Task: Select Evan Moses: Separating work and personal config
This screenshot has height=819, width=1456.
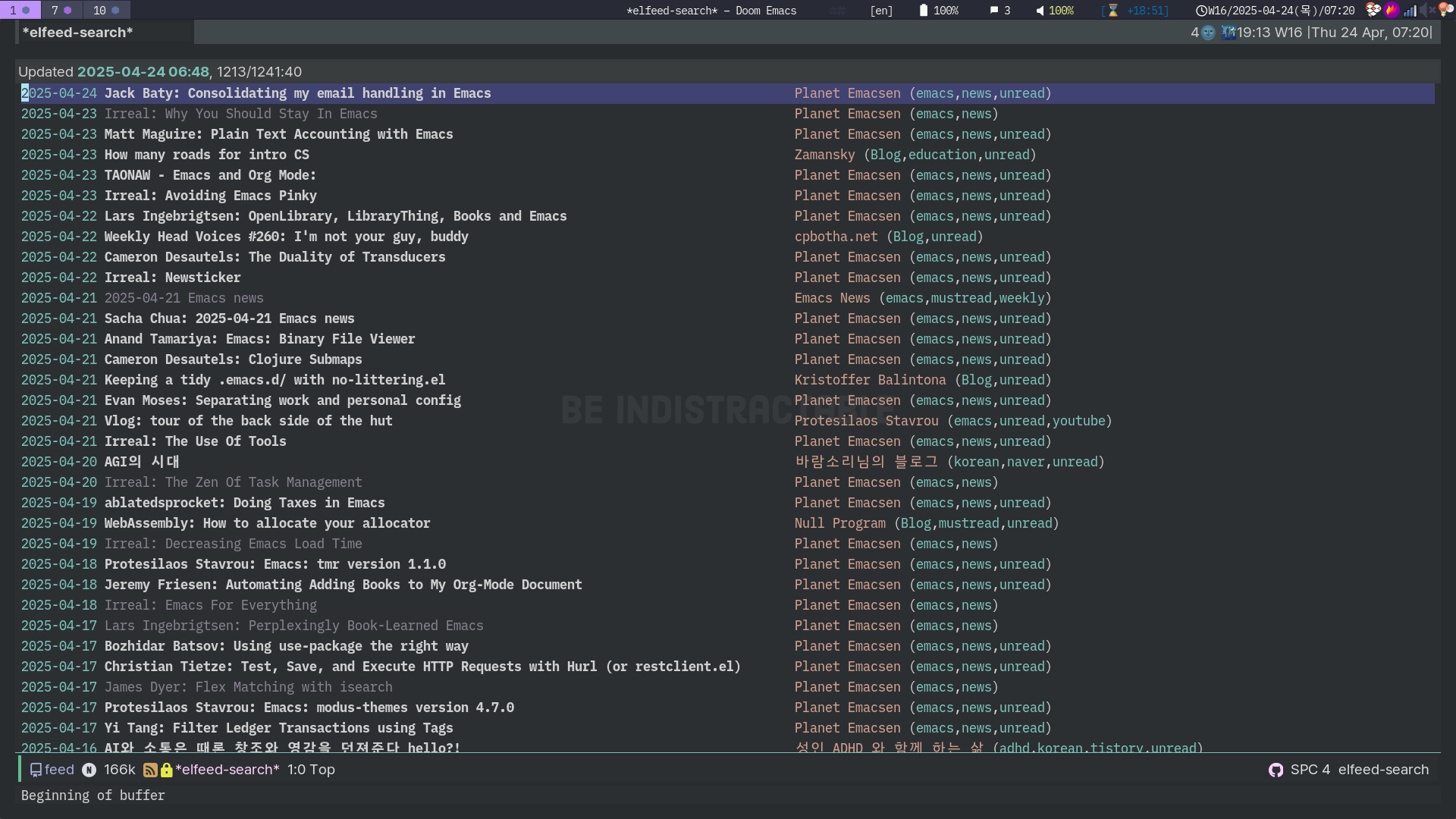Action: pos(282,400)
